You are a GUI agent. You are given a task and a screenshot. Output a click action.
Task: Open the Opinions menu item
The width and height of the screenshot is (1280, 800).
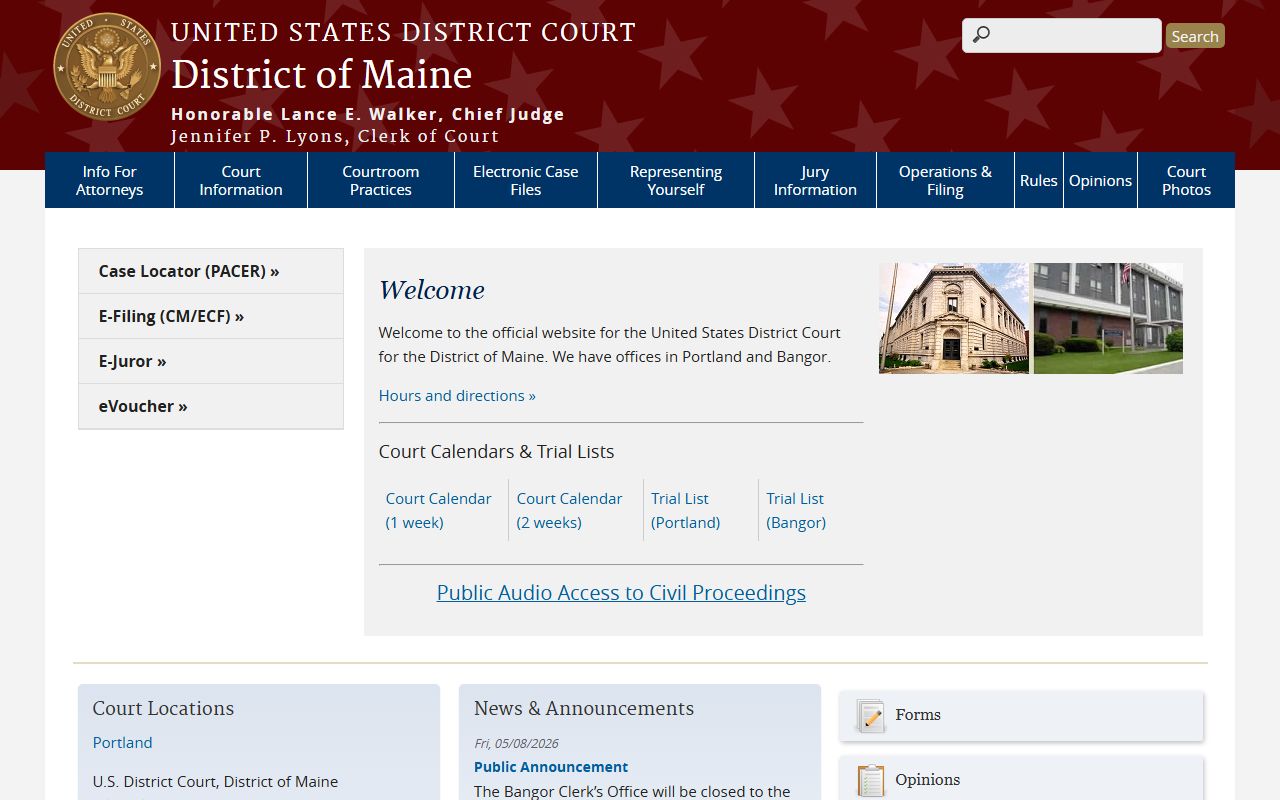[1100, 180]
